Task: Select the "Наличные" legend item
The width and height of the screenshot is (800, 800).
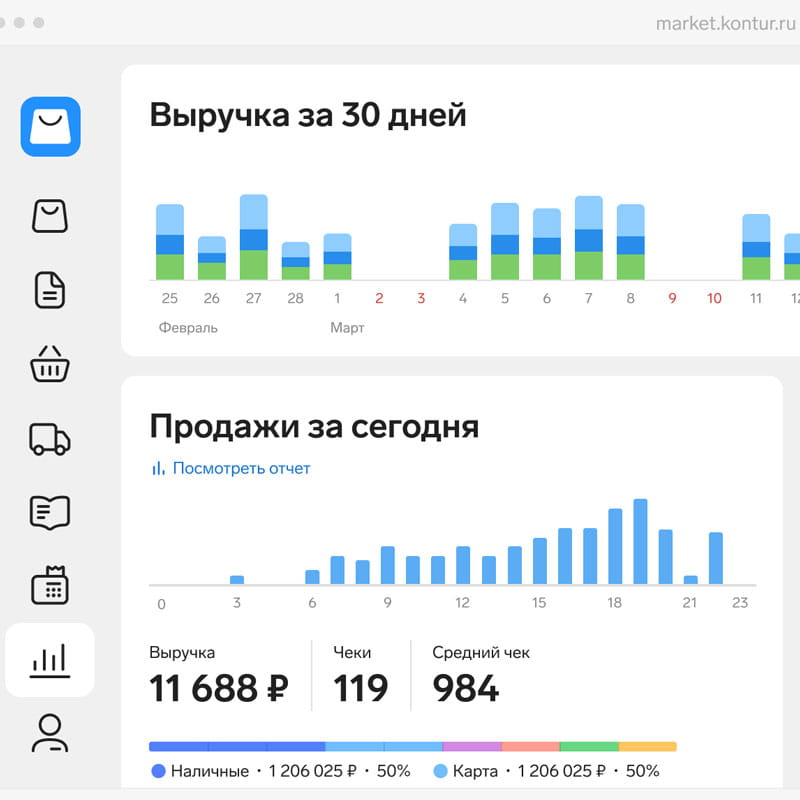Action: pos(200,771)
